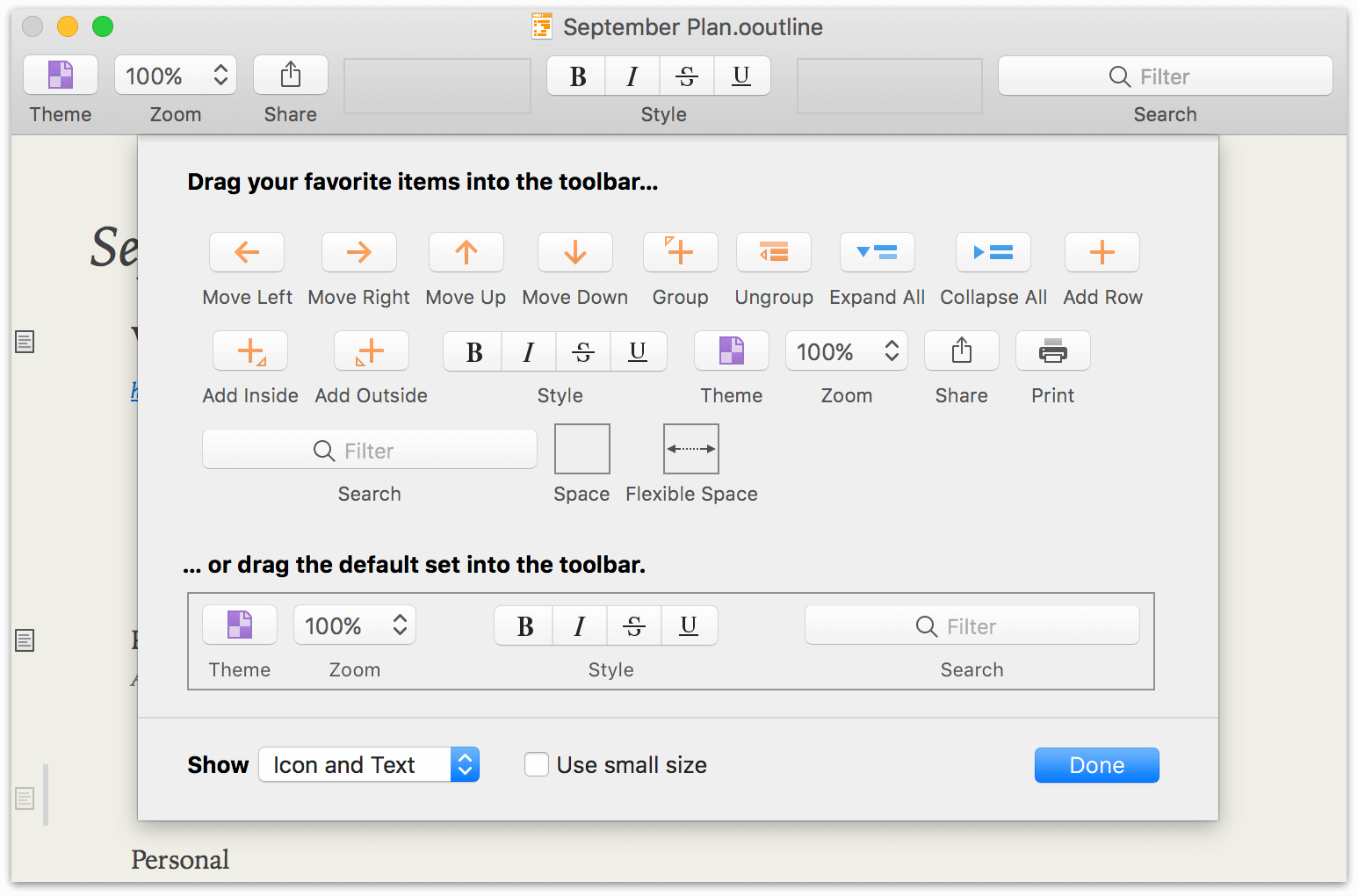
Task: Click Italic in the default set Style group
Action: (x=580, y=625)
